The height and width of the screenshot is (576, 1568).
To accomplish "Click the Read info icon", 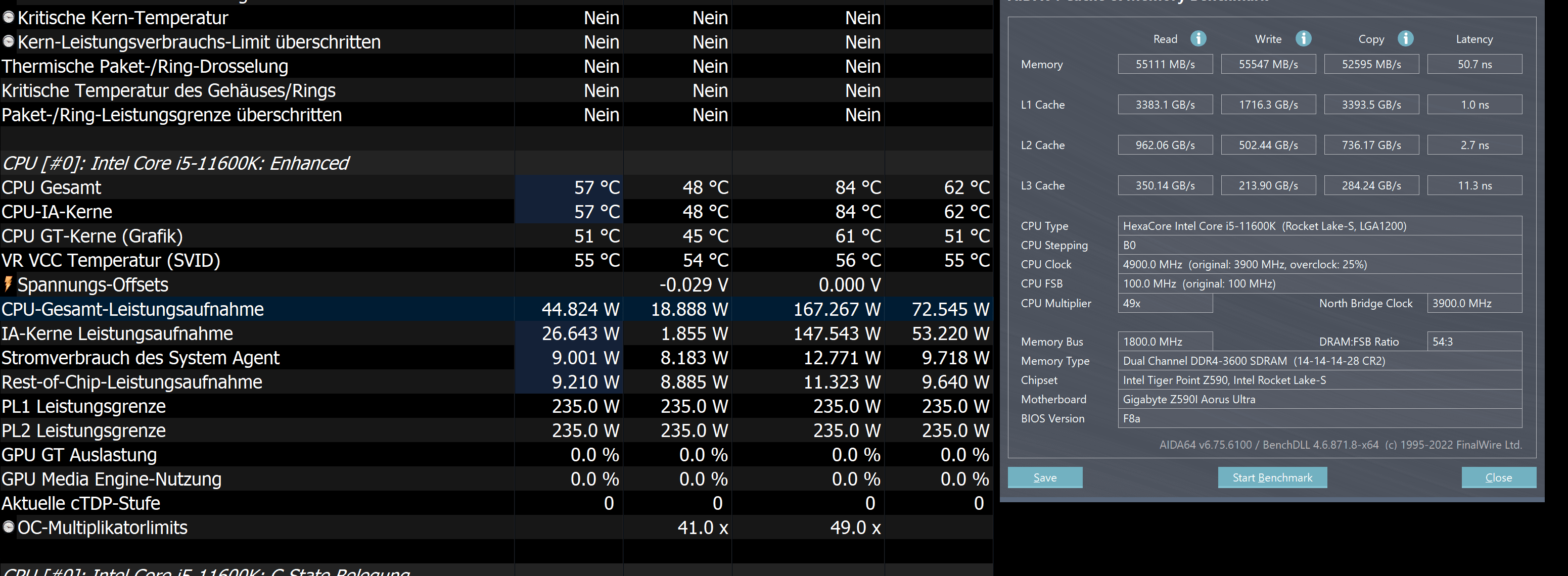I will (1198, 39).
